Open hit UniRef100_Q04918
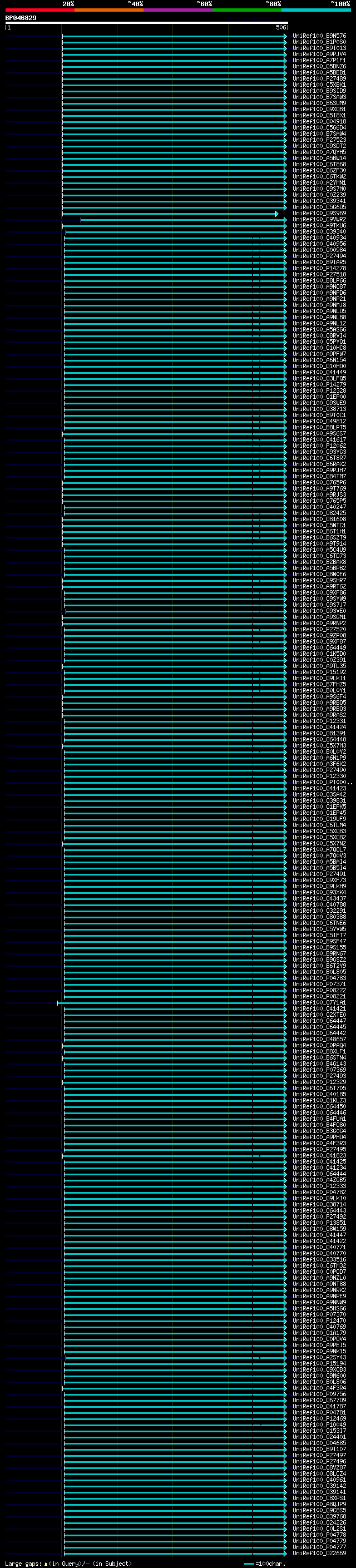This screenshot has height=1568, width=356. [x=319, y=122]
